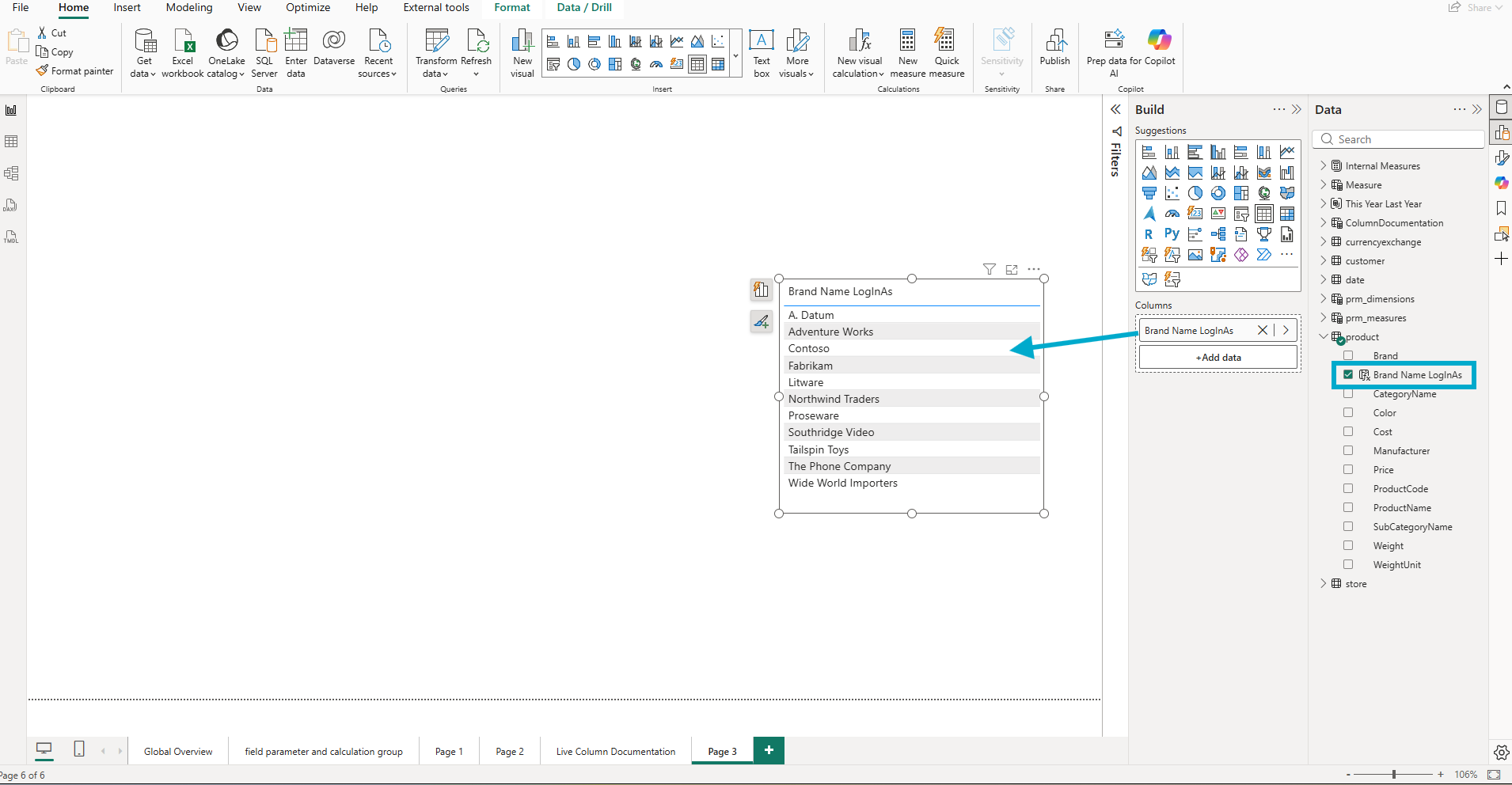Click the +Add data button

tap(1218, 358)
